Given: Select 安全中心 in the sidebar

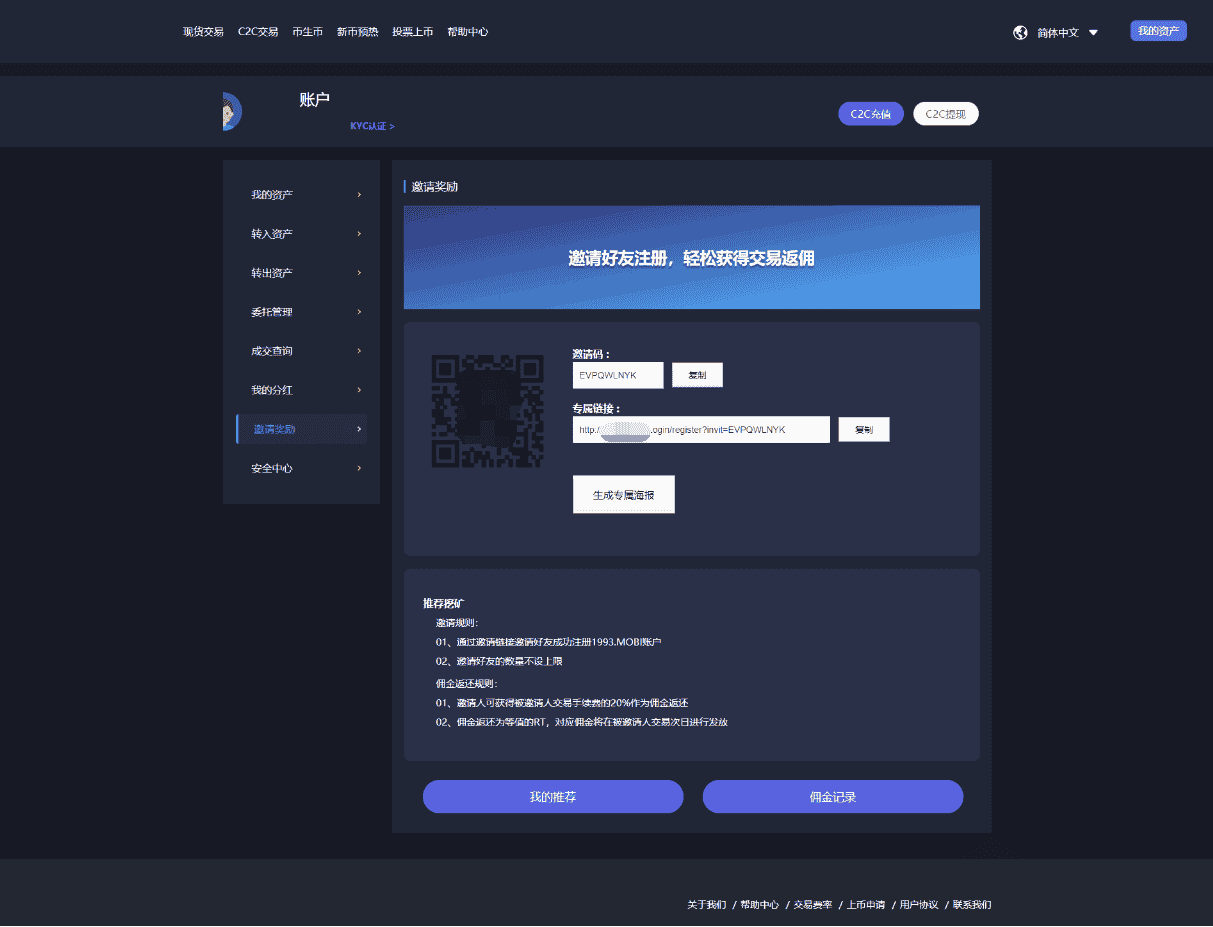Looking at the screenshot, I should pos(272,468).
